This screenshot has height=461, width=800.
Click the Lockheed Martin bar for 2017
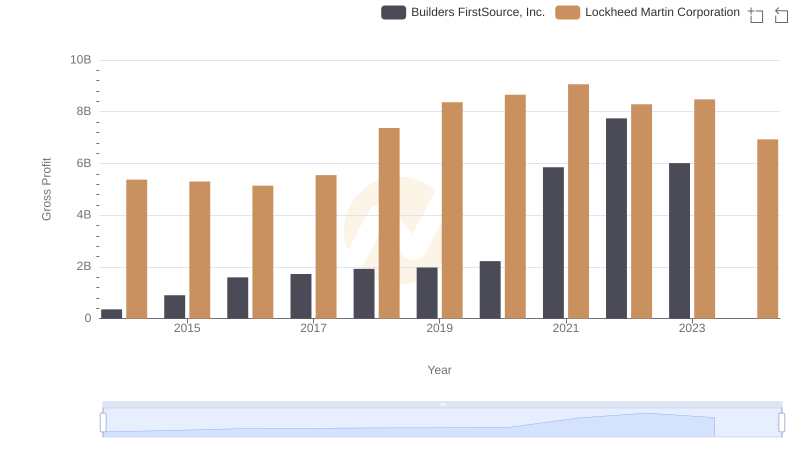point(326,247)
